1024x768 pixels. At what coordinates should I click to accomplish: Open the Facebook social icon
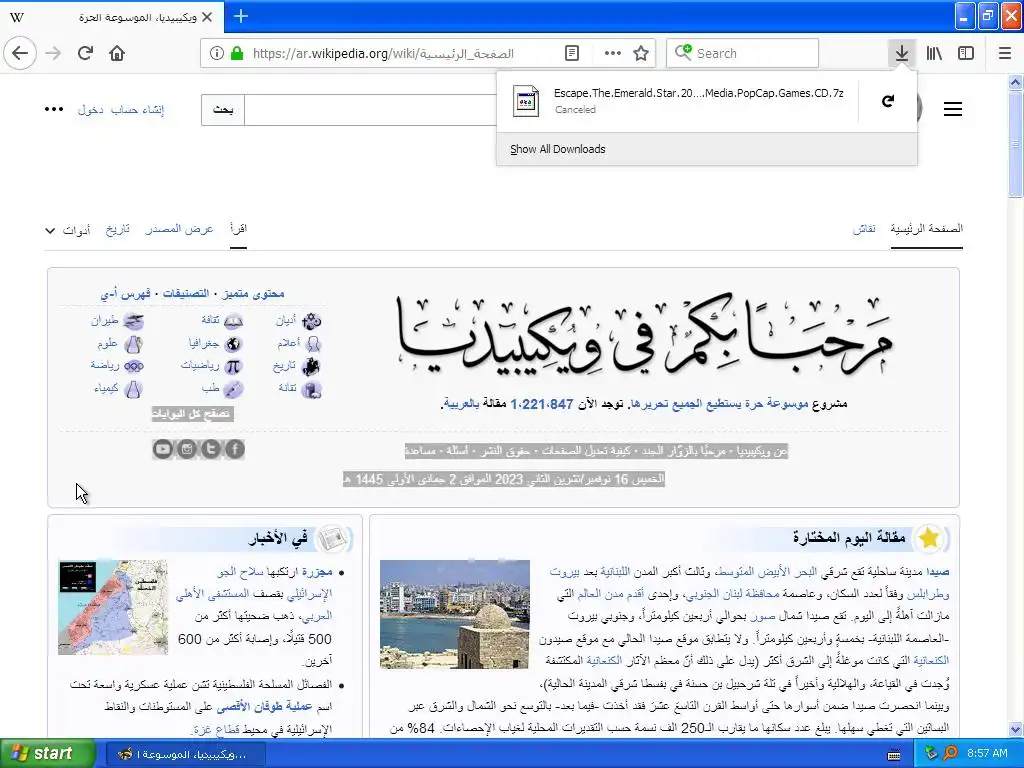pos(235,449)
